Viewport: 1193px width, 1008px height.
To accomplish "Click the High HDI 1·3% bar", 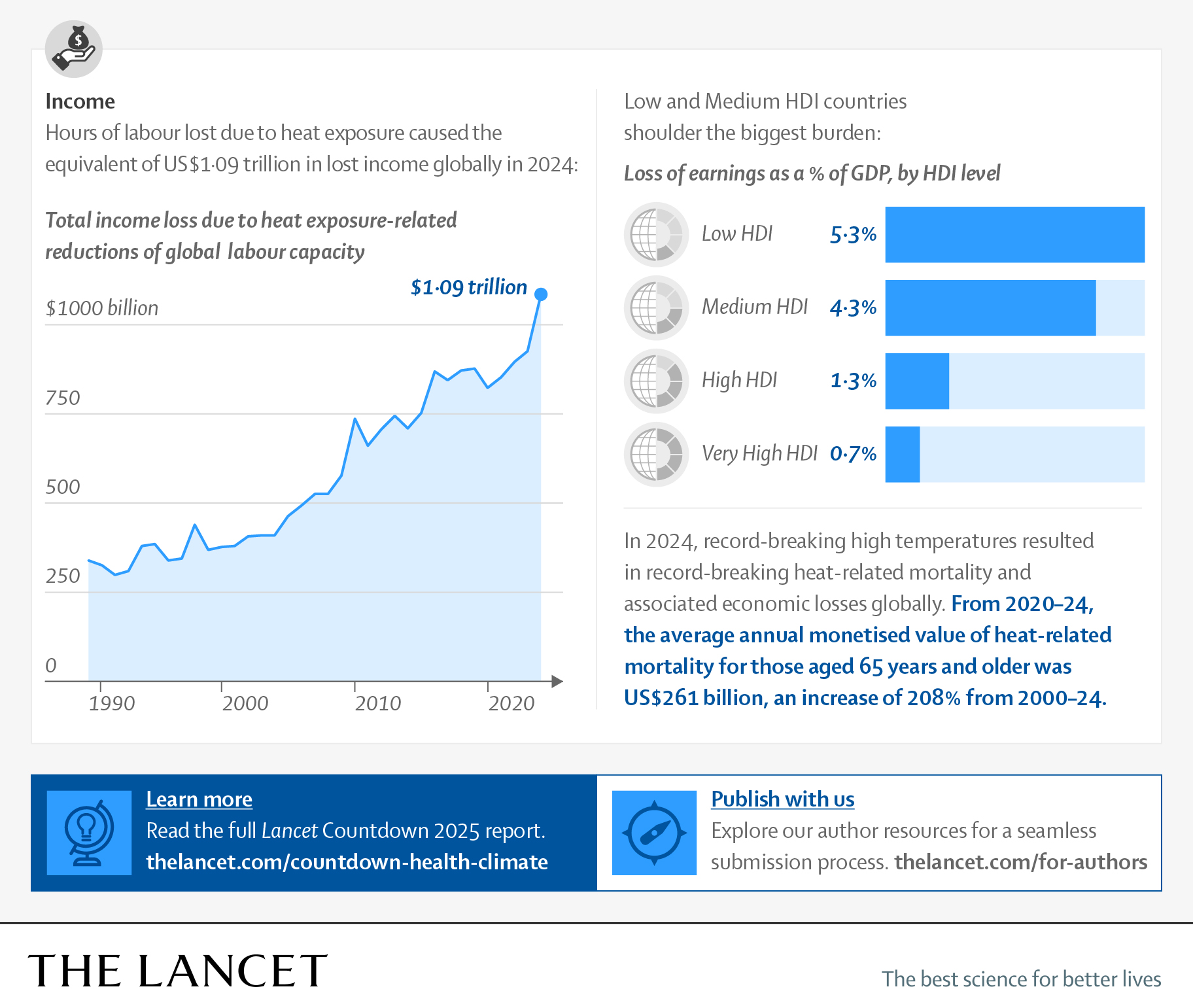I will click(917, 381).
